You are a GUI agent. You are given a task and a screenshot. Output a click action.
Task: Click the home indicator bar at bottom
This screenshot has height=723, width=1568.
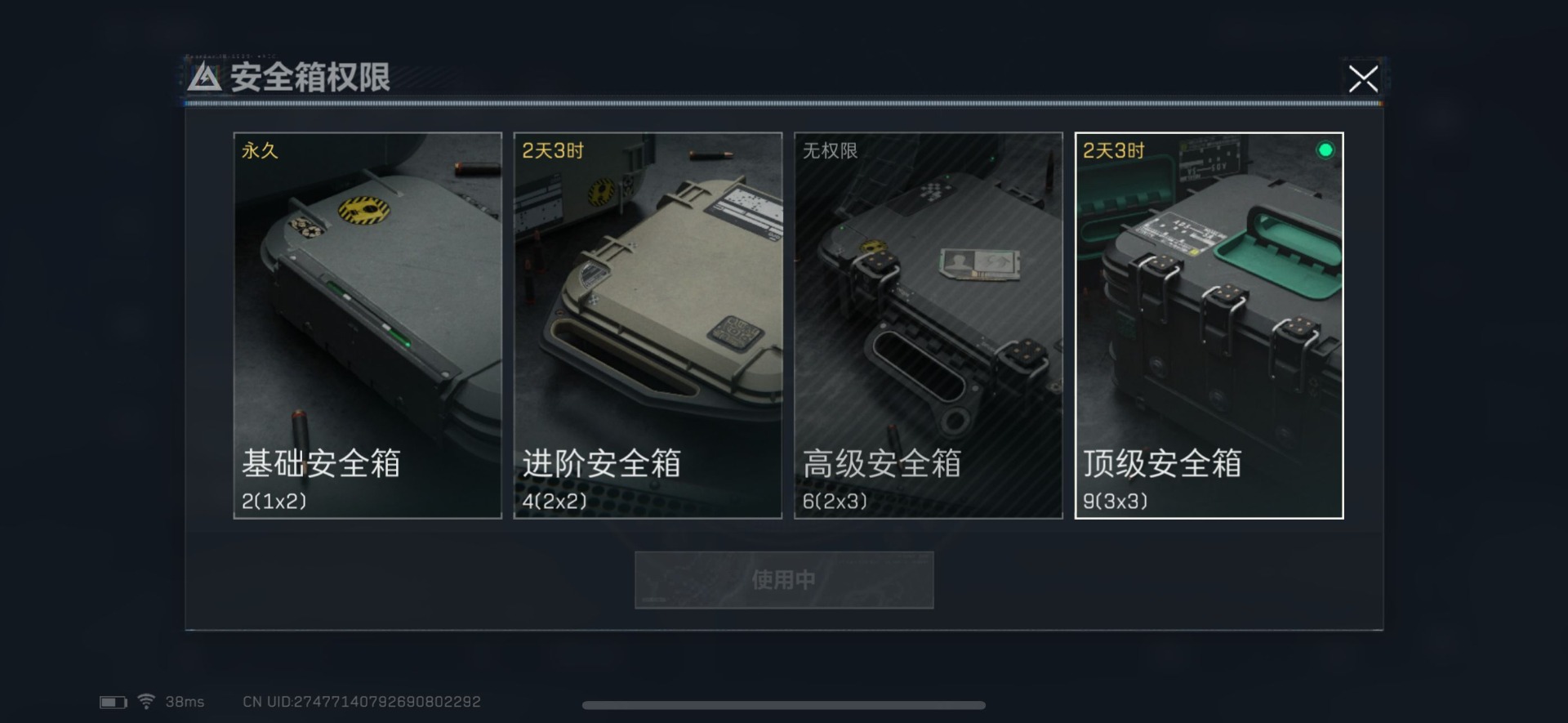[784, 705]
